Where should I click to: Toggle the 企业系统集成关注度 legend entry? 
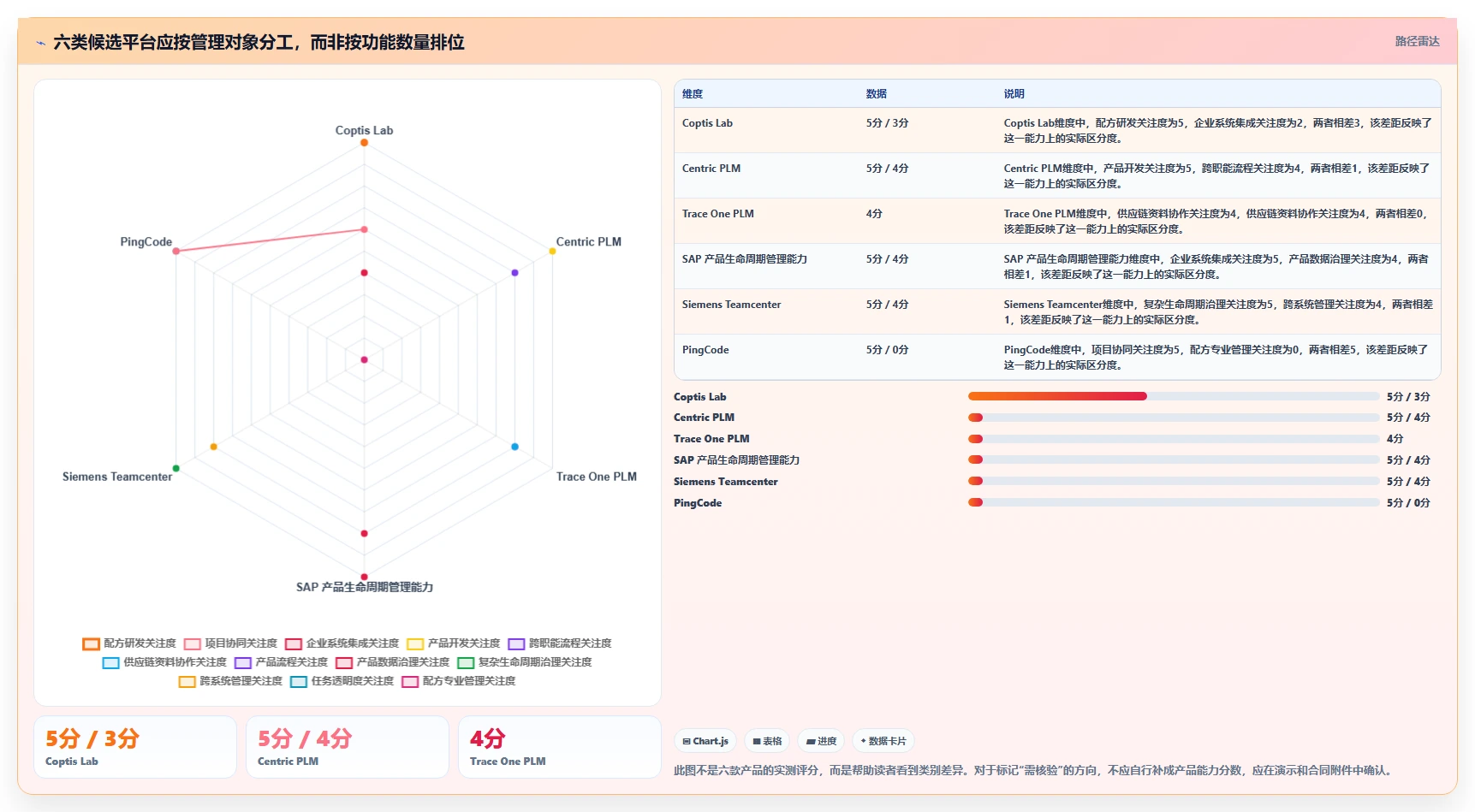pos(342,643)
